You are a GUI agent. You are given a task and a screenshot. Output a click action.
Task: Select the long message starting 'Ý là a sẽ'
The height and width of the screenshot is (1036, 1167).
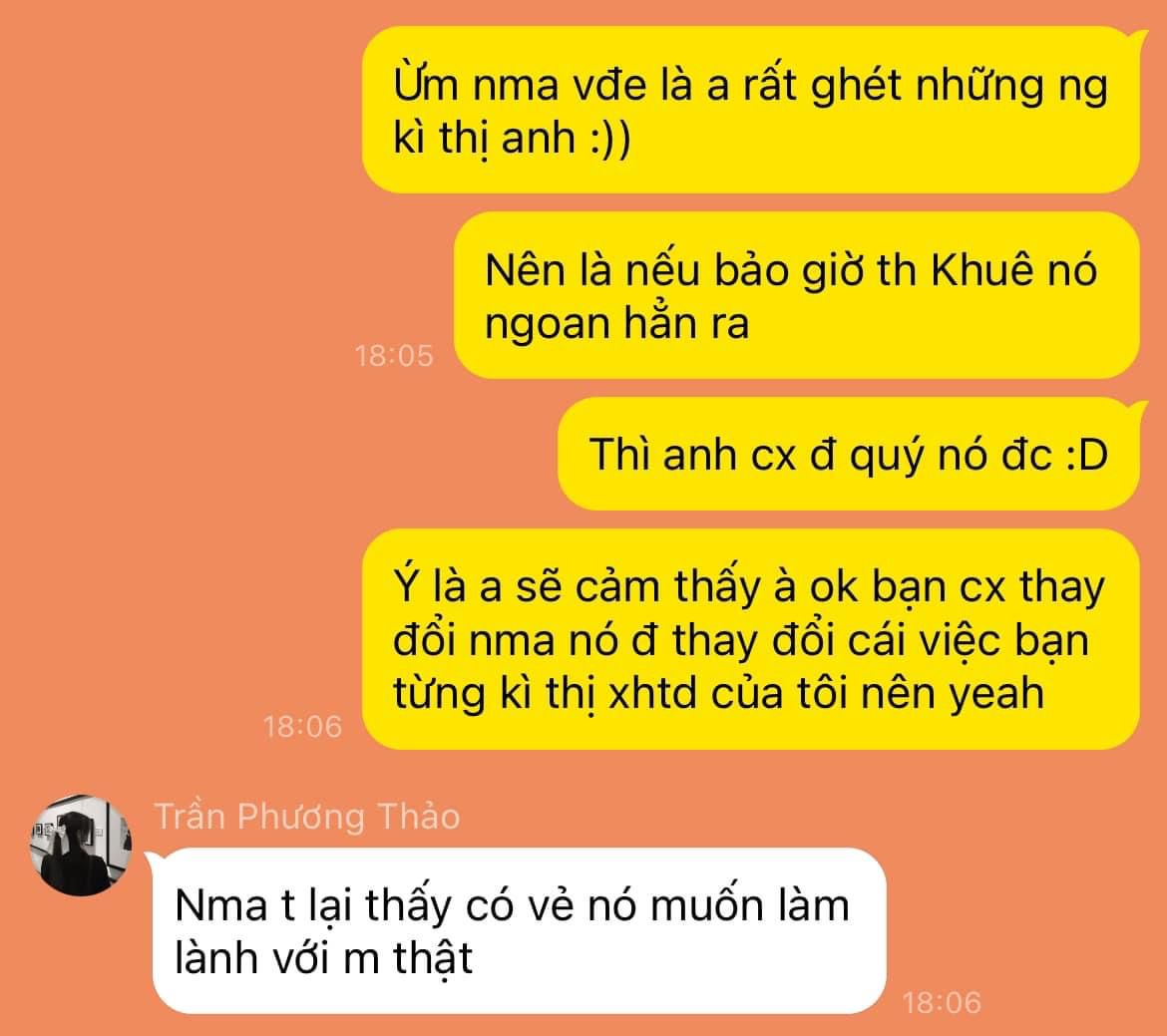750,639
